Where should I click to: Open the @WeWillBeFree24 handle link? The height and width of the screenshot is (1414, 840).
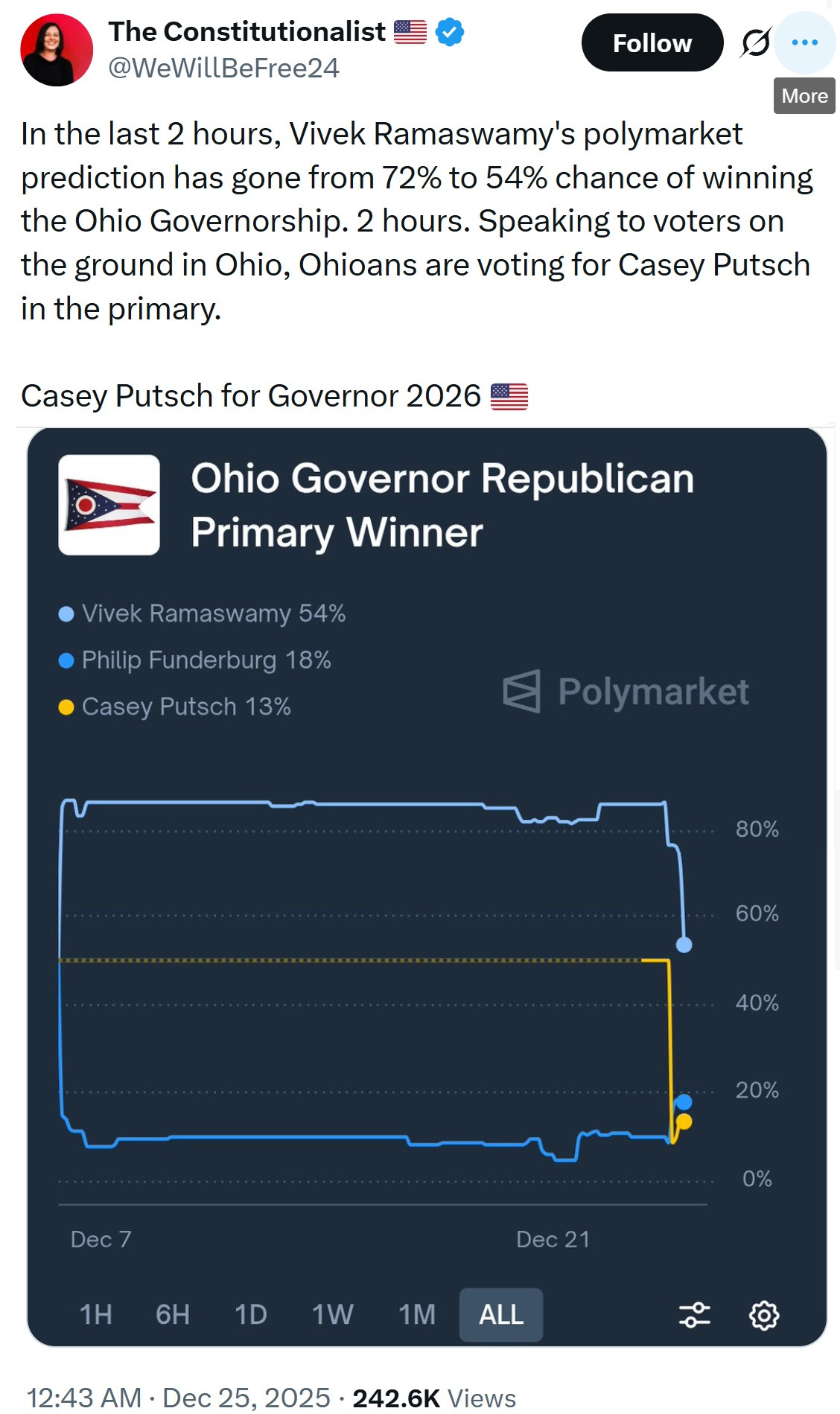pos(224,69)
